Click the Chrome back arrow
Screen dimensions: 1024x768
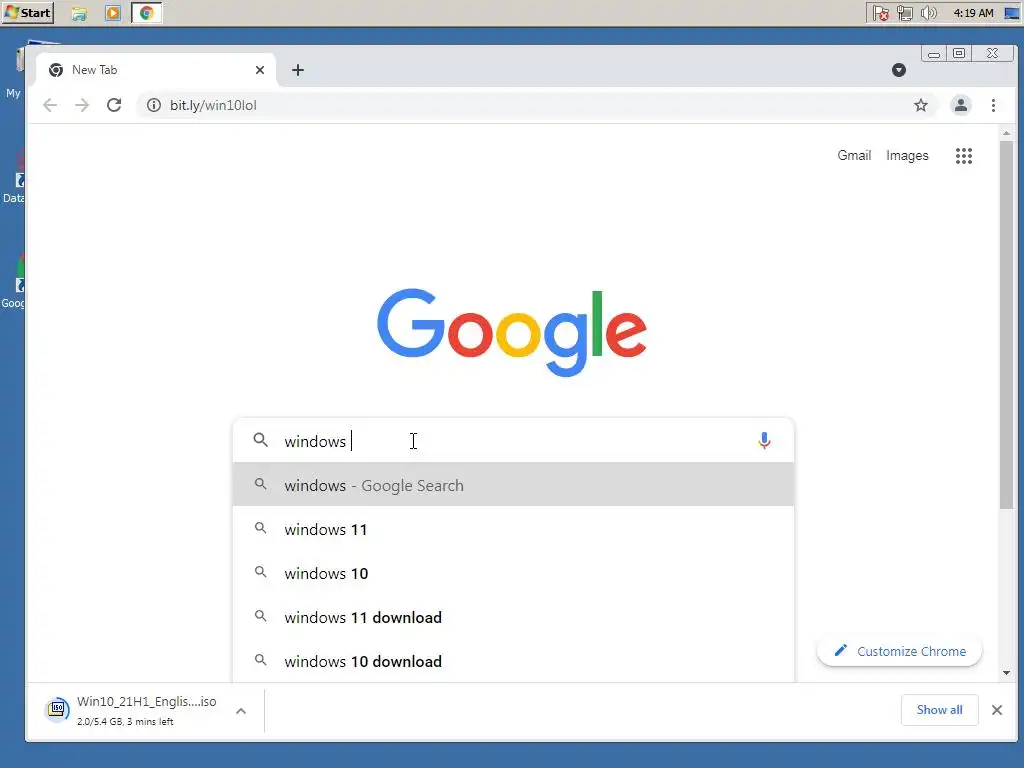[x=50, y=105]
